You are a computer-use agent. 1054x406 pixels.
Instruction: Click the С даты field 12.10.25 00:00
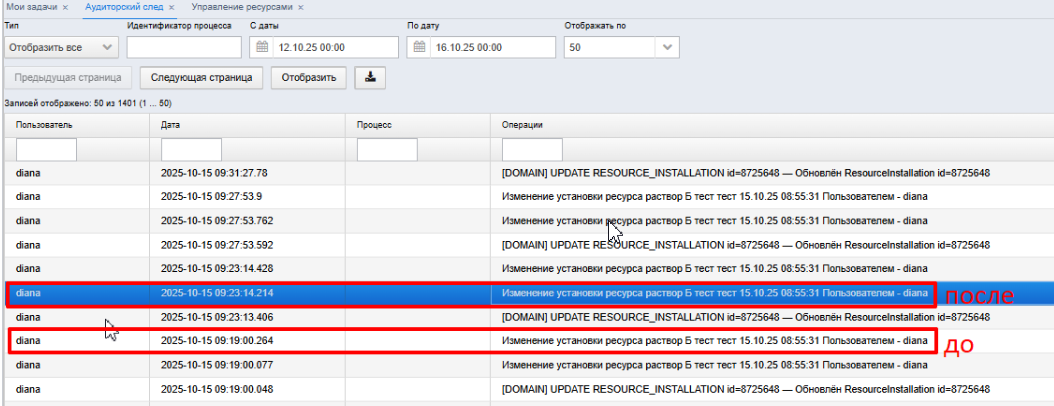click(335, 48)
